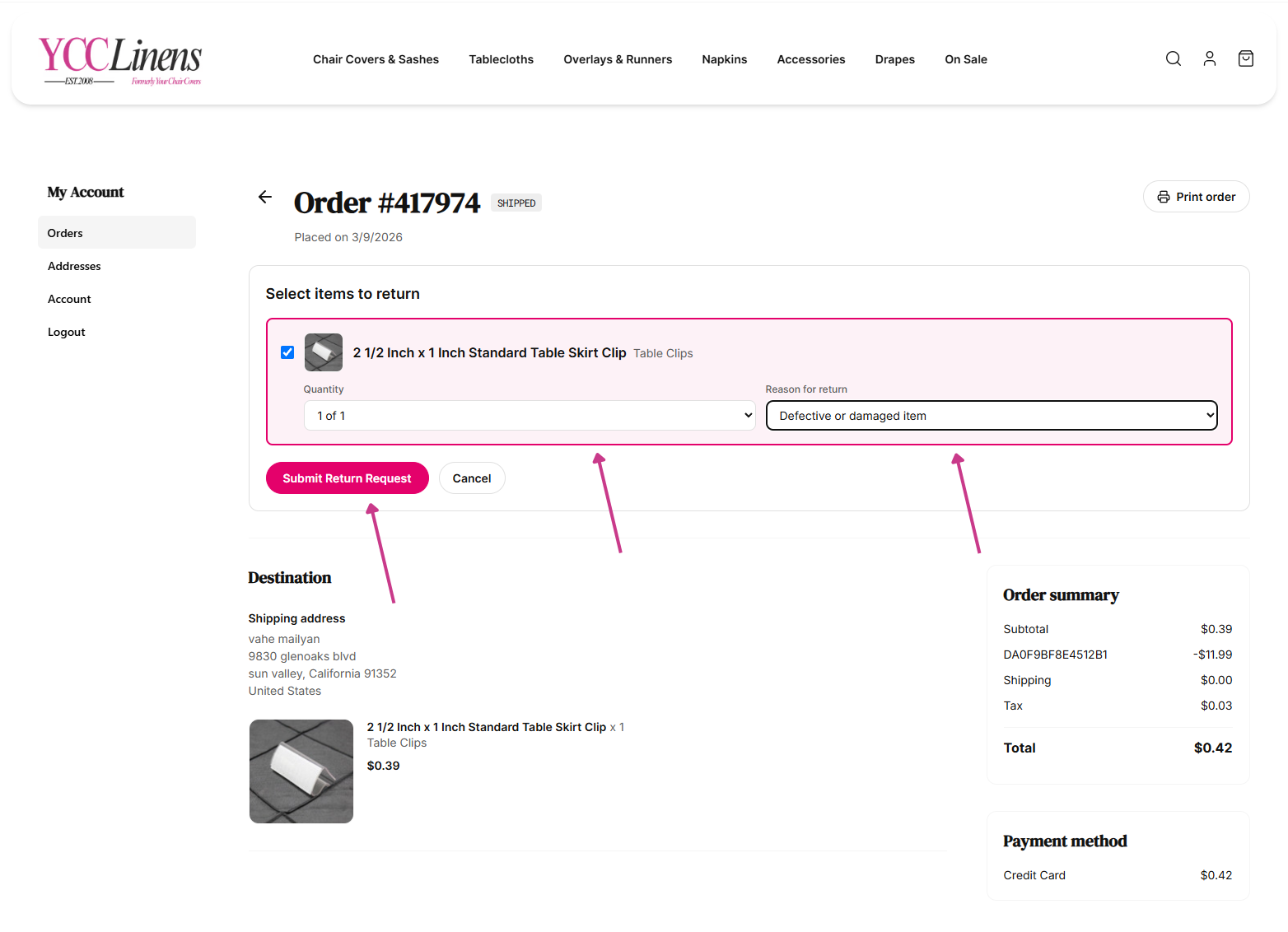1288x932 pixels.
Task: Uncheck the Table Skirt Clip return checkbox
Action: pyautogui.click(x=287, y=352)
